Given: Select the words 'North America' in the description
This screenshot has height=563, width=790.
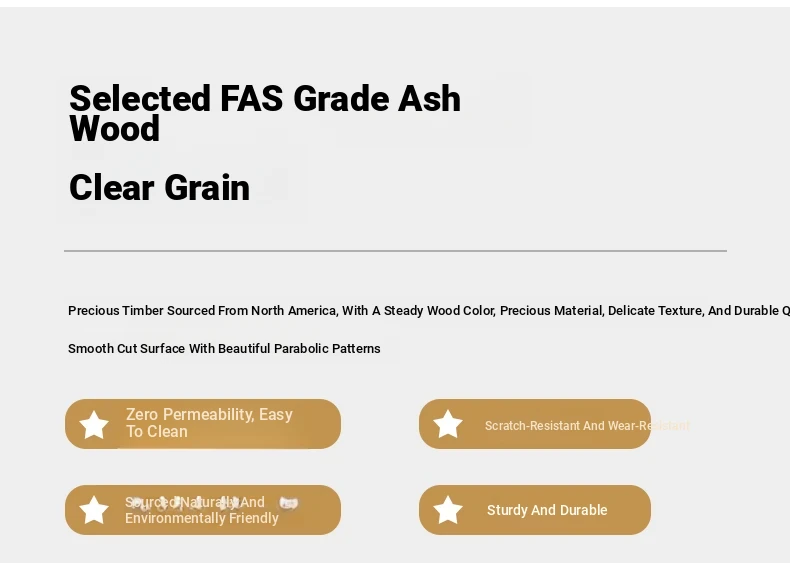Looking at the screenshot, I should [294, 310].
